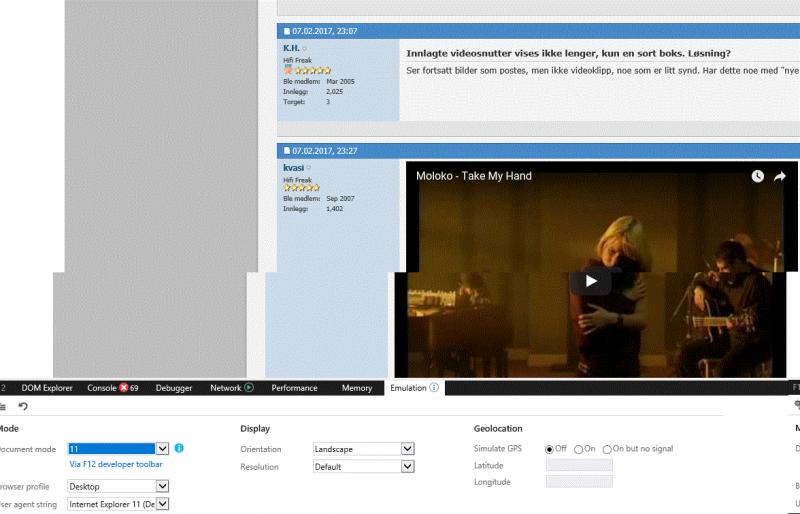Click the video share arrow icon
This screenshot has height=514, width=800.
pos(780,176)
